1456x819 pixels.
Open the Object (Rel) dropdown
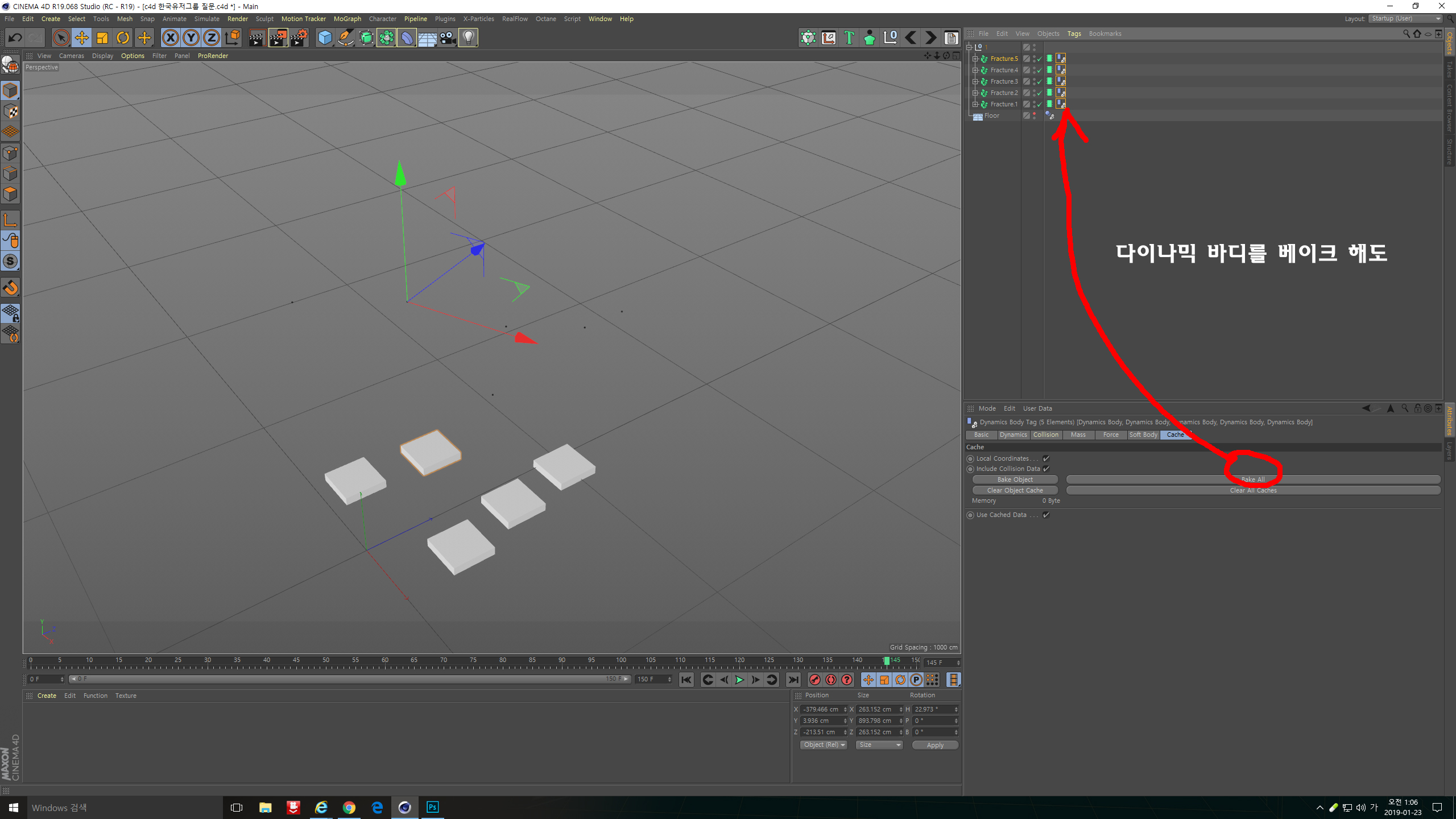[x=824, y=745]
